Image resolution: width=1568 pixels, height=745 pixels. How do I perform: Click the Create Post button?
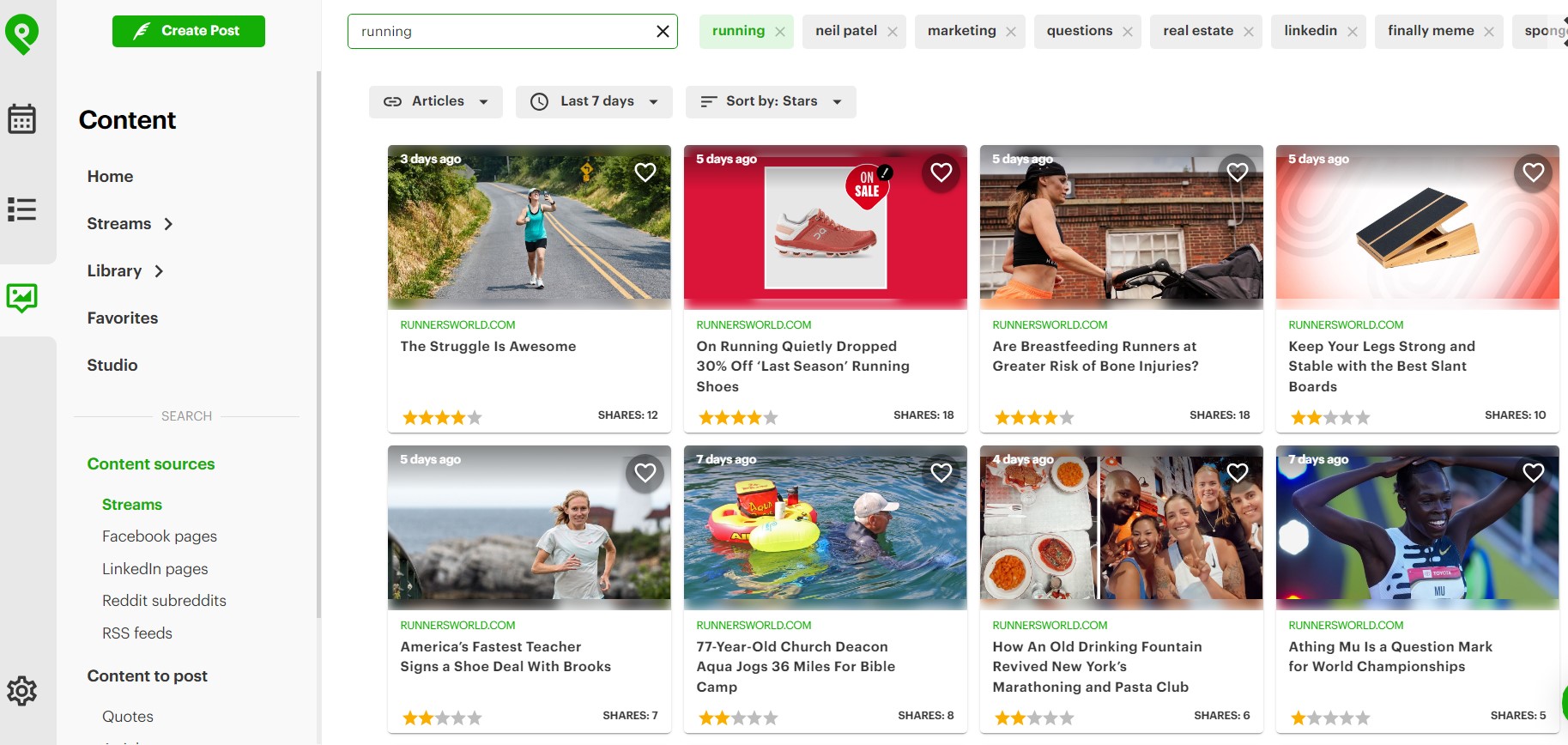(189, 31)
